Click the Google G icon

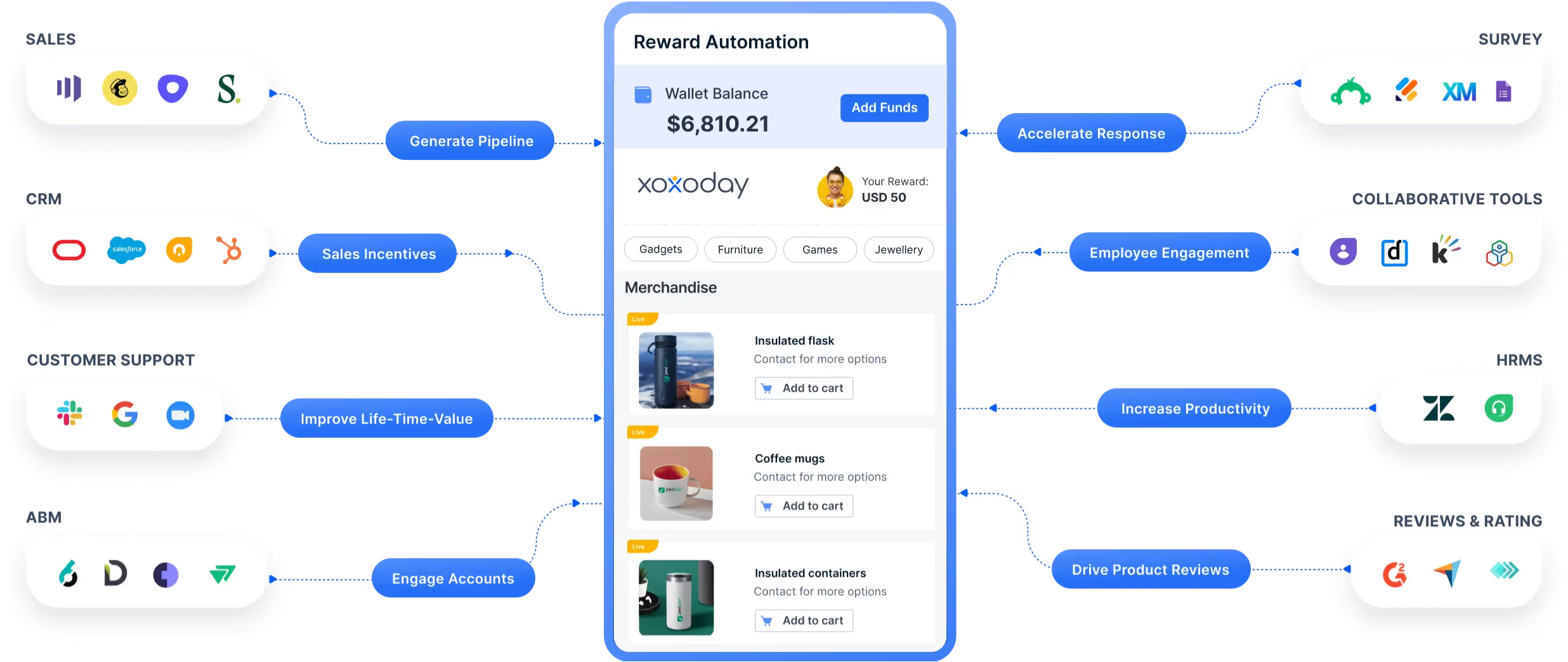[125, 414]
